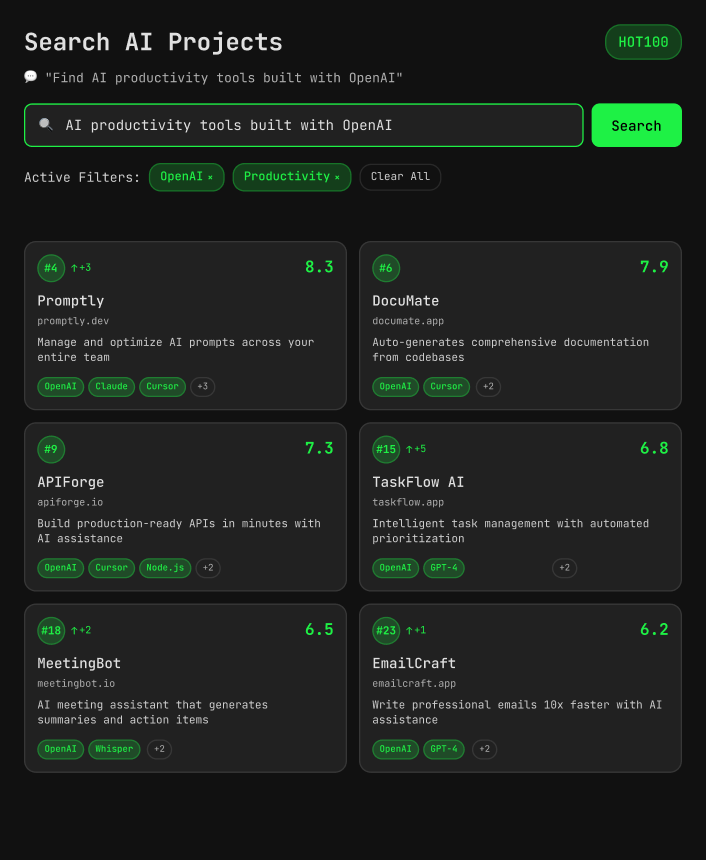Select the Claude tag on Promptly card

[x=111, y=387]
